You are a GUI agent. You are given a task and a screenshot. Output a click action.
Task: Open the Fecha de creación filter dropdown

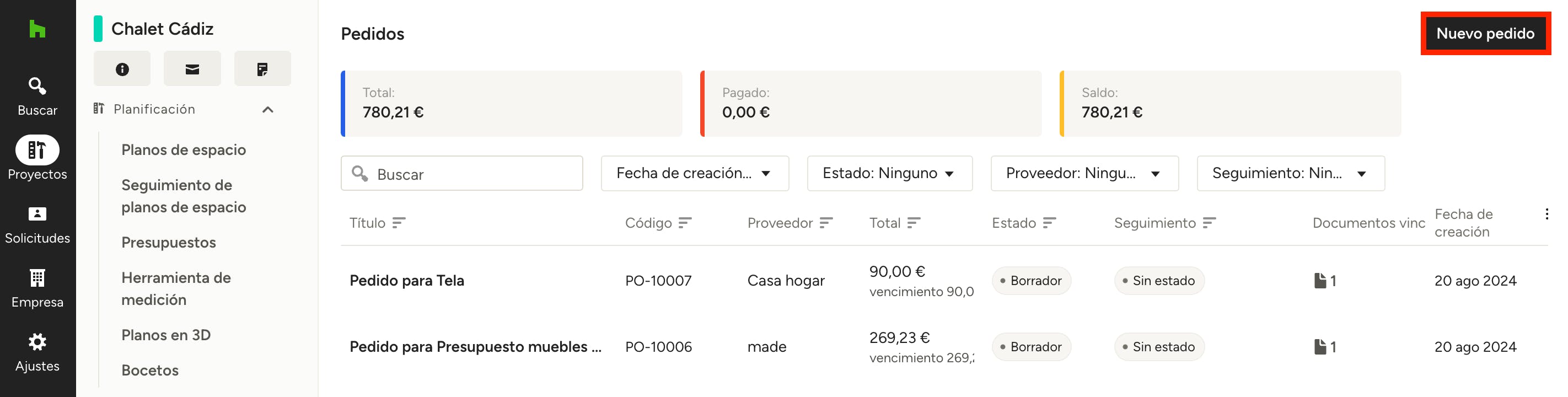pyautogui.click(x=694, y=174)
